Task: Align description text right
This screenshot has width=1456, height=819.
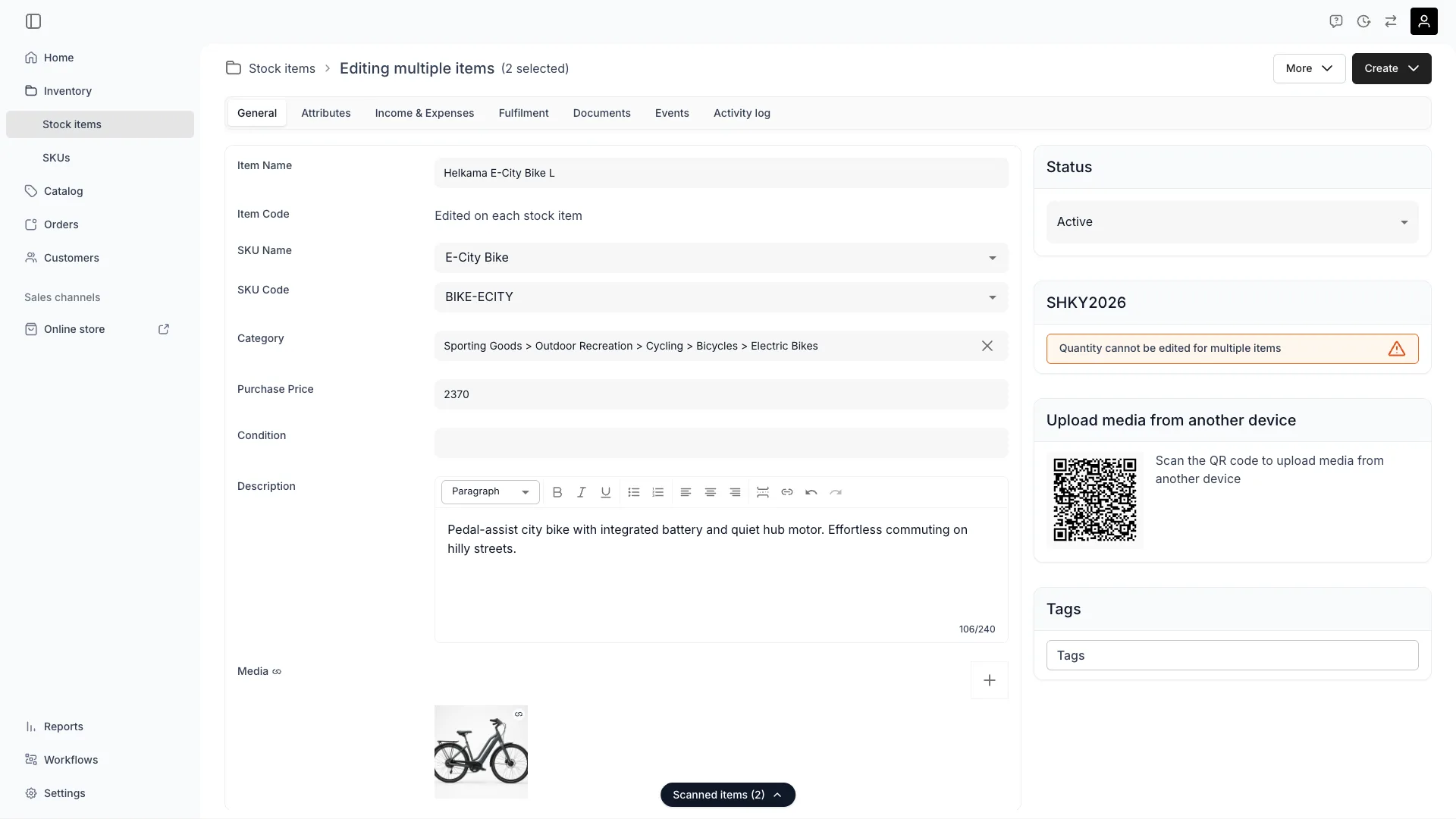Action: tap(735, 492)
